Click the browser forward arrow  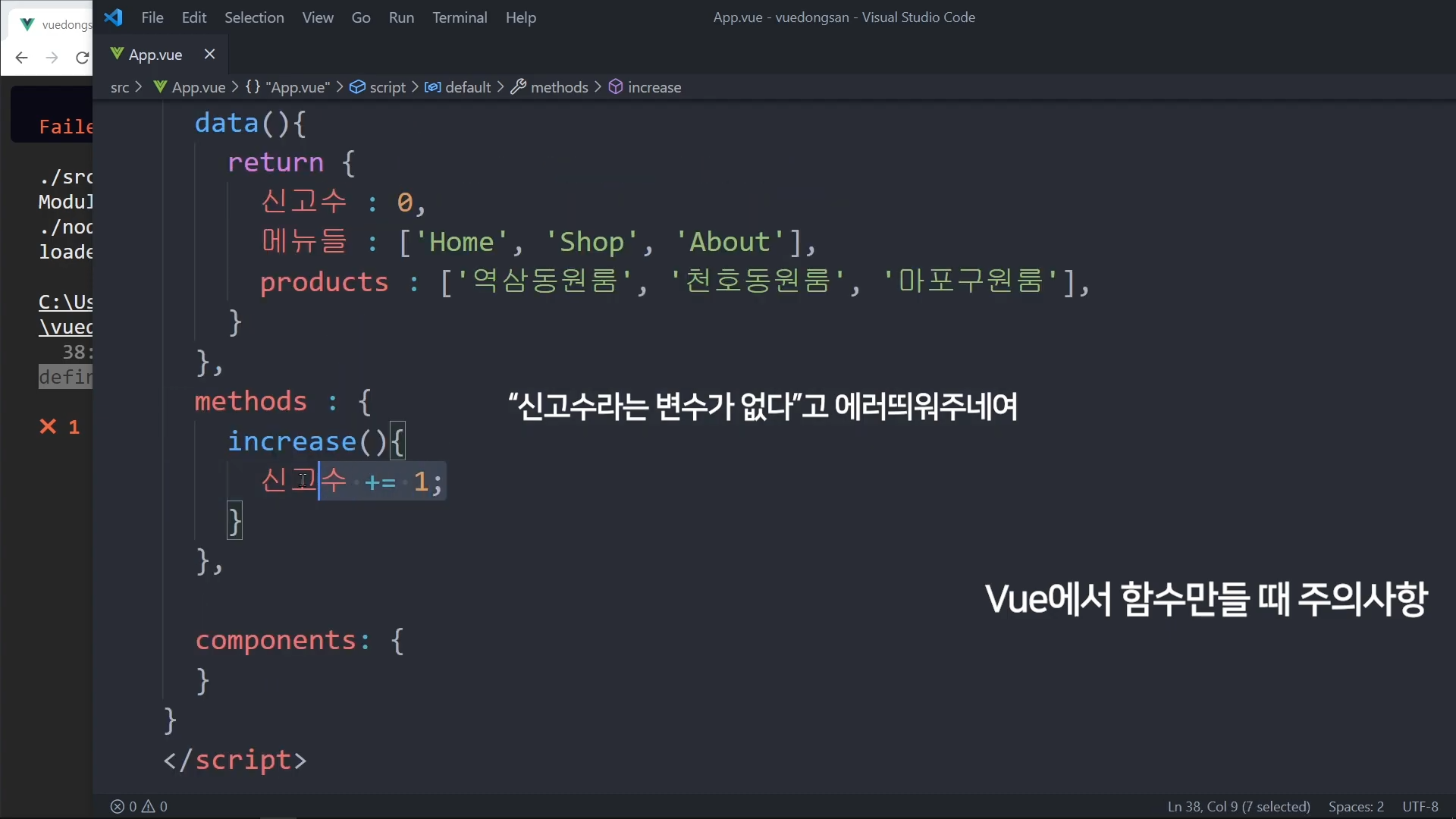52,58
